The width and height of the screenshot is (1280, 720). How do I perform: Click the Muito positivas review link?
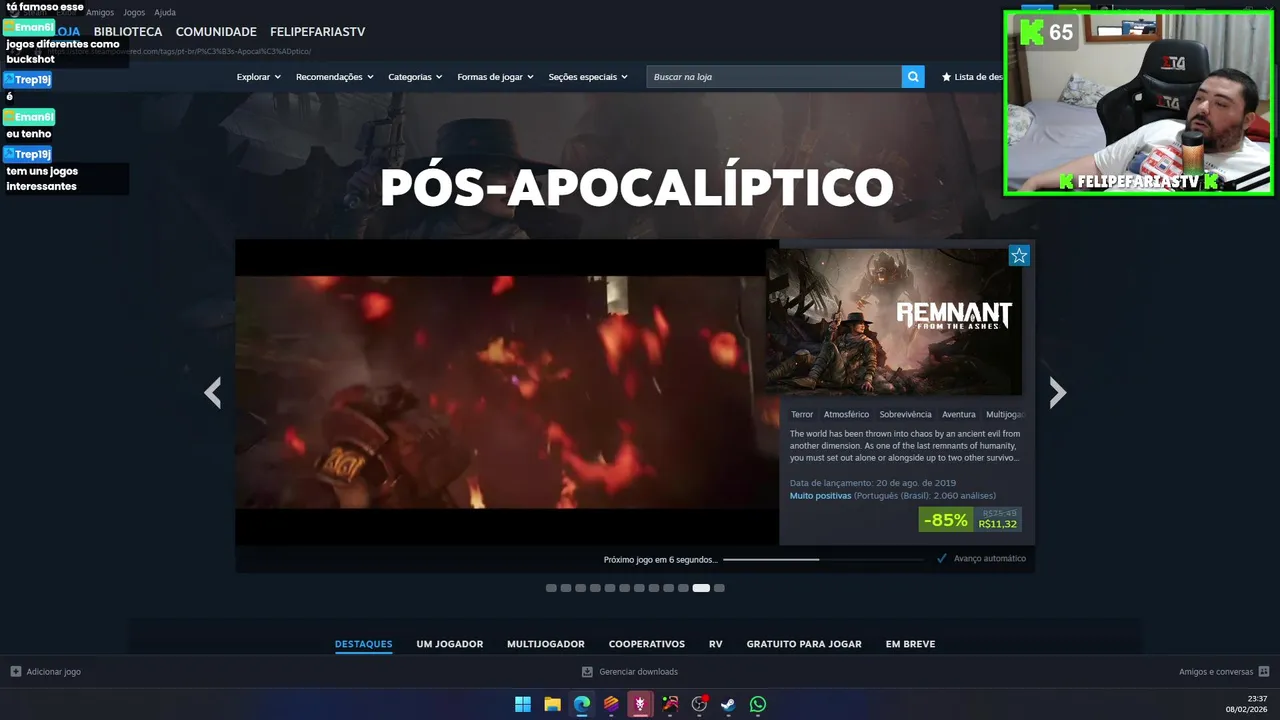[820, 496]
